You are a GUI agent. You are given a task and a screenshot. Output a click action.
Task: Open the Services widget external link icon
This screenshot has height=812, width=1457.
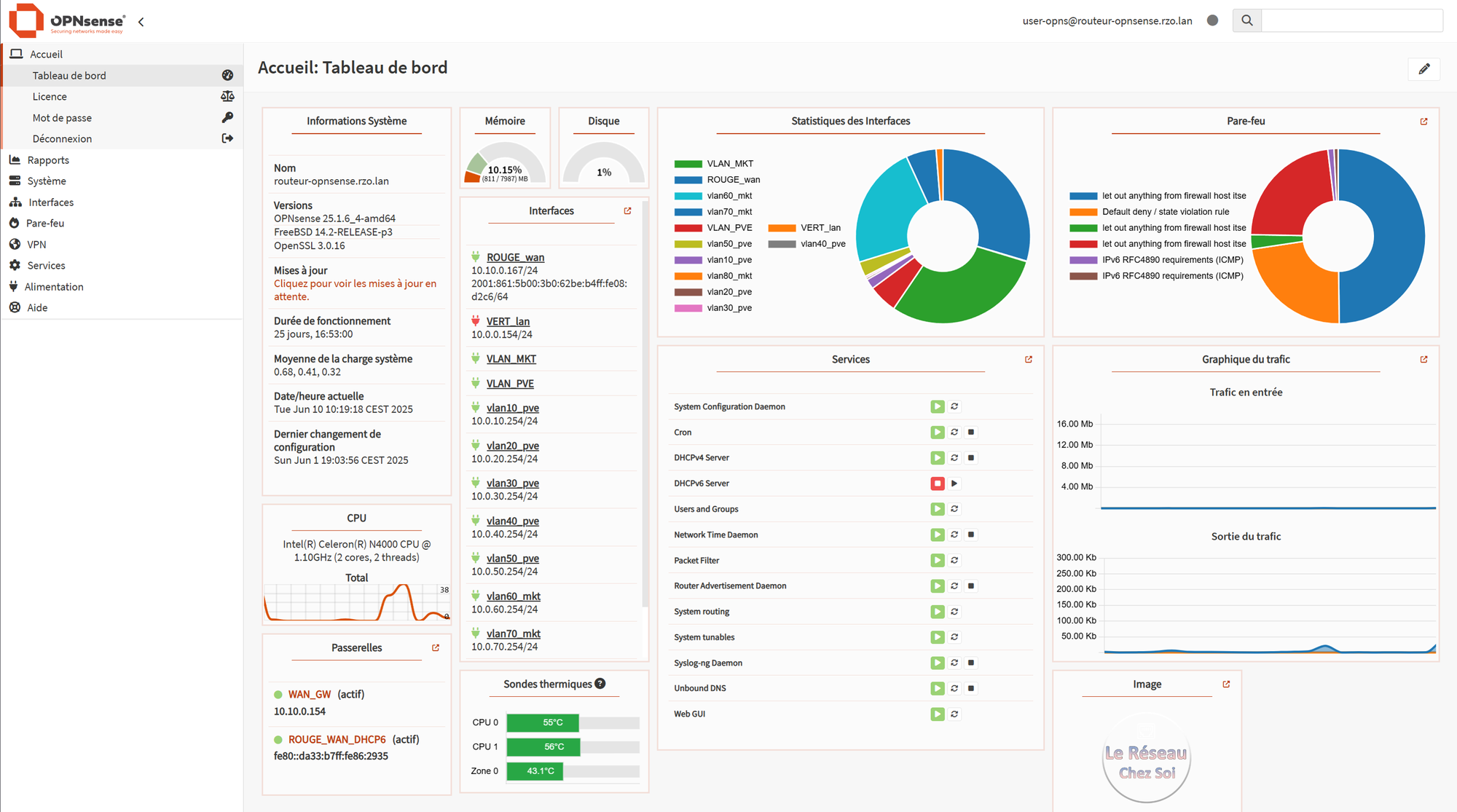[1029, 360]
